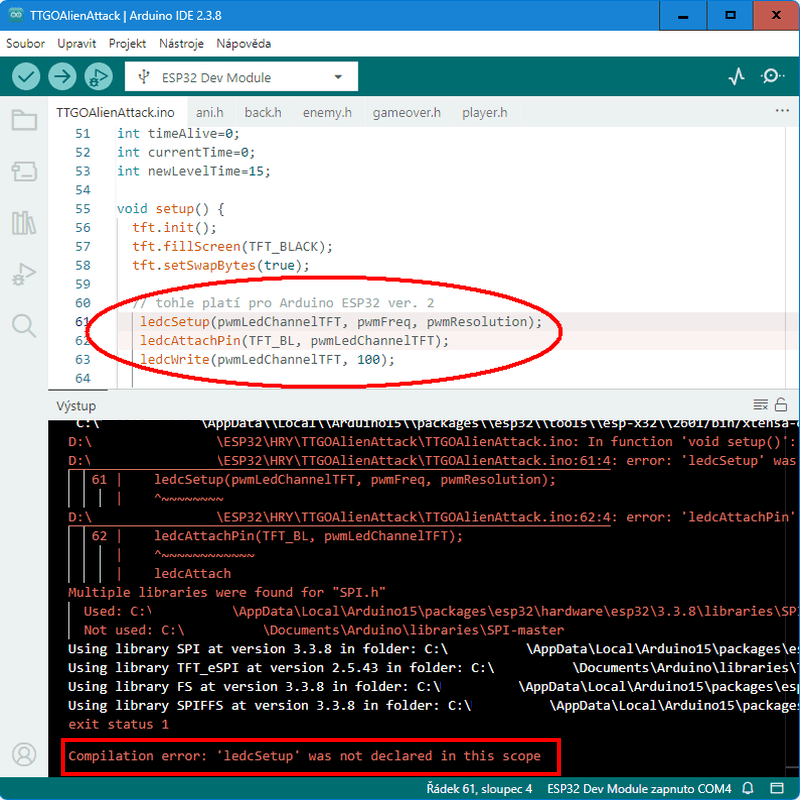This screenshot has height=800, width=800.
Task: Click 'Using library SPIFFS' output line
Action: [432, 706]
